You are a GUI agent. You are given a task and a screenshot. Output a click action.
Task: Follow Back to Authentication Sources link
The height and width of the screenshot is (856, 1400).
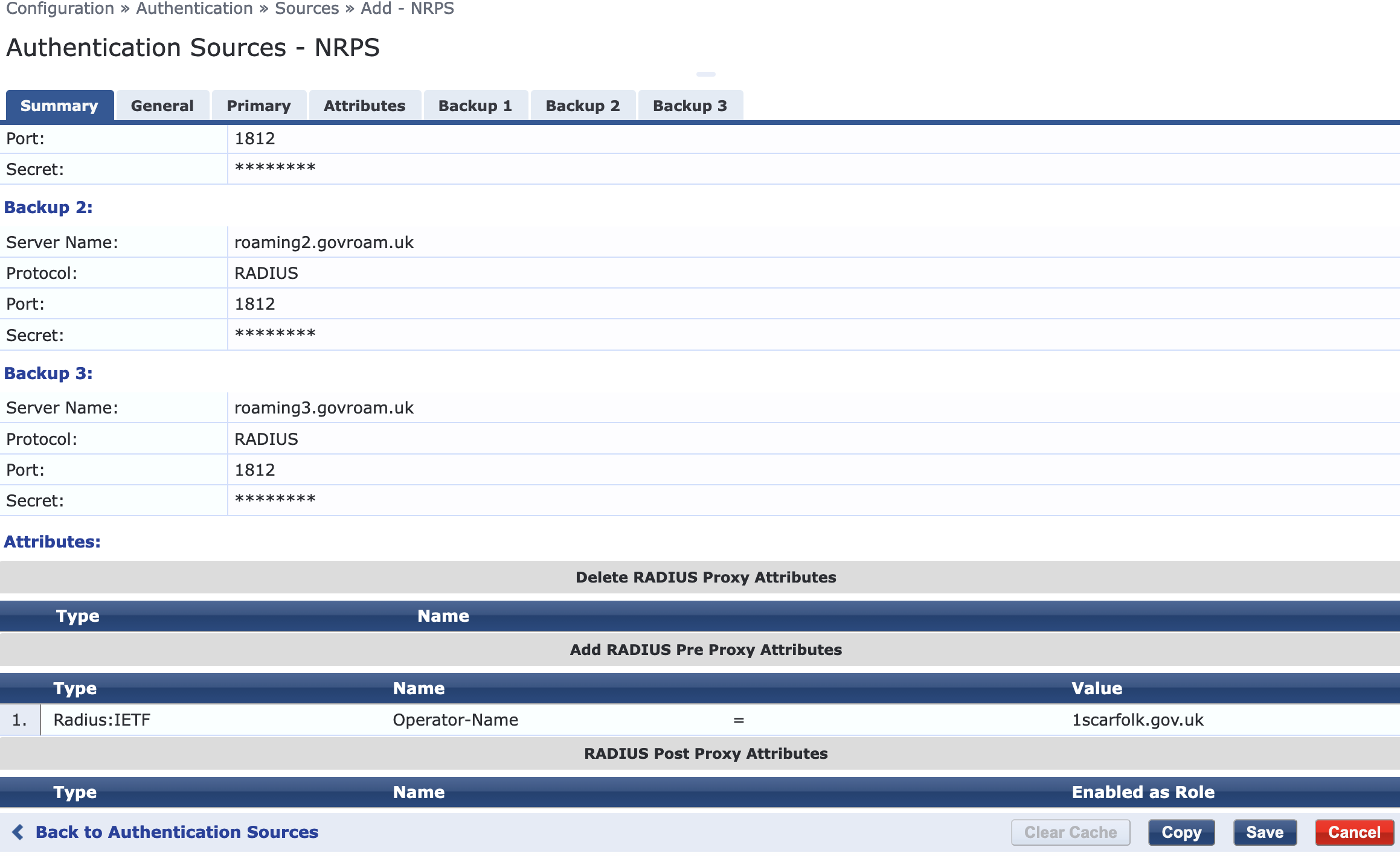tap(176, 832)
